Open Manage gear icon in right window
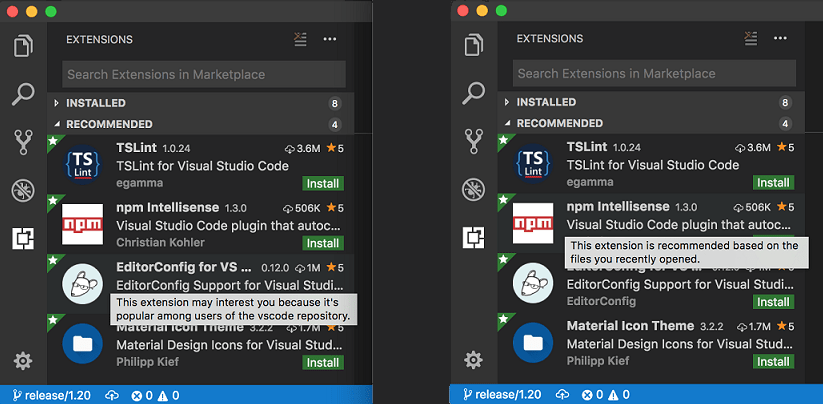The image size is (823, 404). [x=473, y=360]
